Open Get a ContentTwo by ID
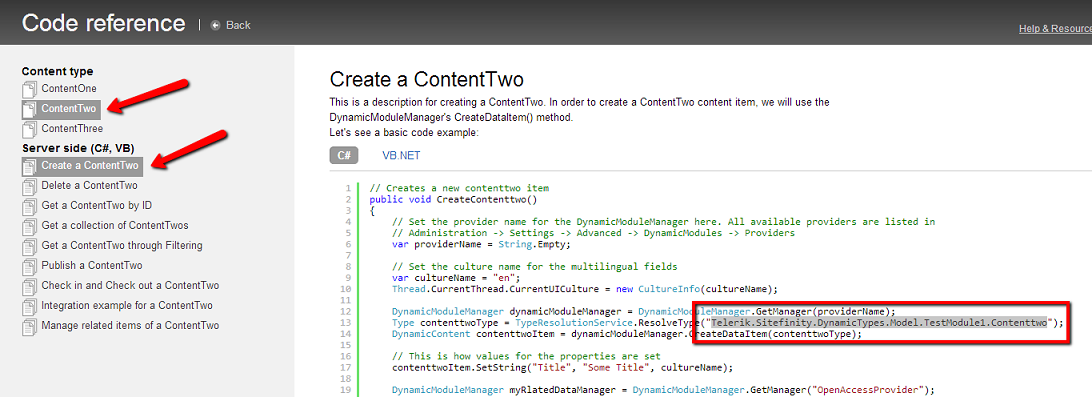 (x=97, y=206)
